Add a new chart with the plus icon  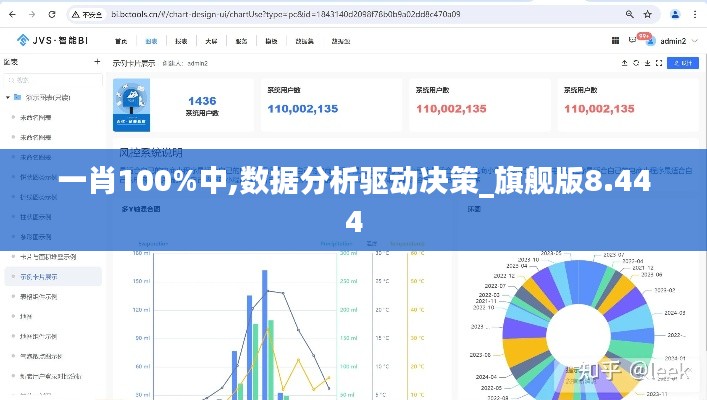click(x=97, y=62)
